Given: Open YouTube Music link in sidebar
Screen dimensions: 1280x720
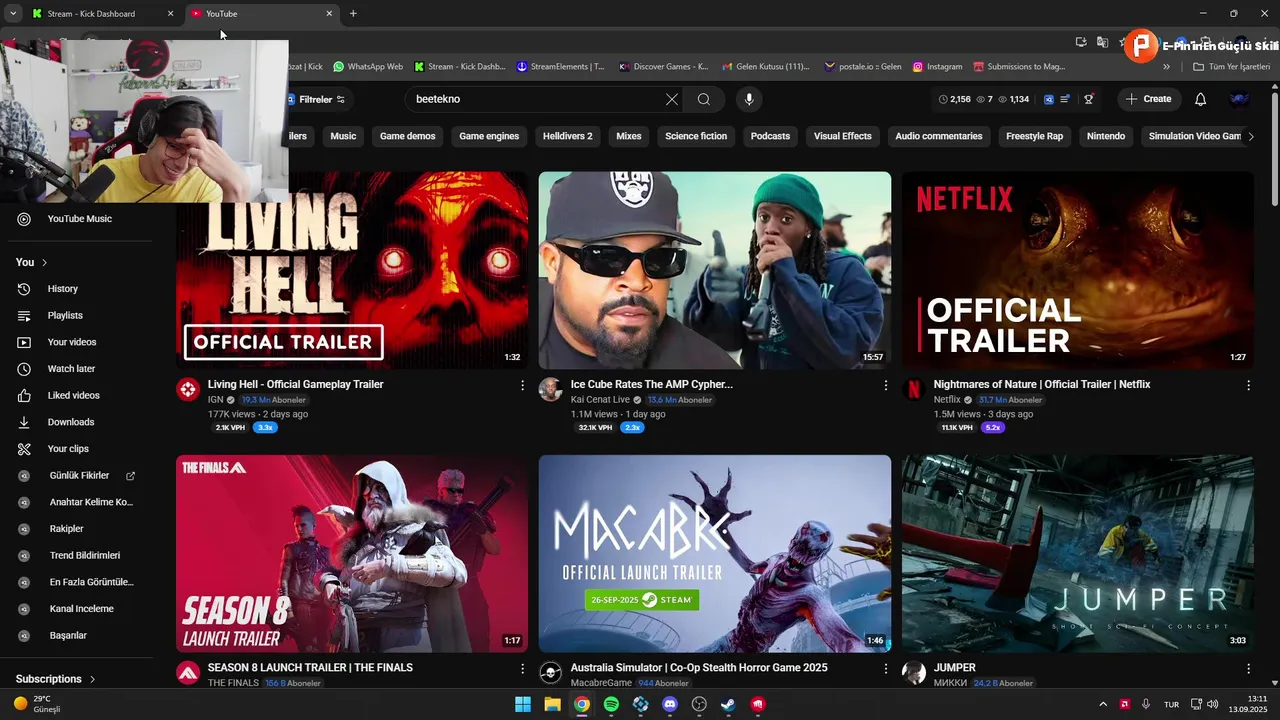Looking at the screenshot, I should pos(78,219).
